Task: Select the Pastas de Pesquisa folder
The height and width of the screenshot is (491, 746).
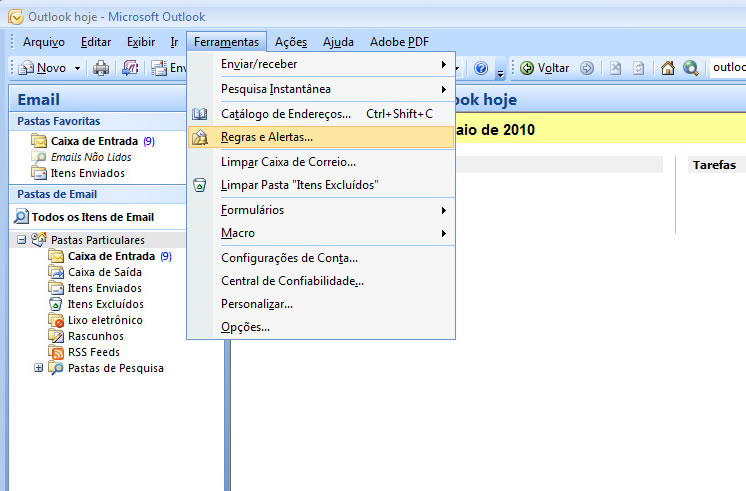Action: tap(107, 368)
